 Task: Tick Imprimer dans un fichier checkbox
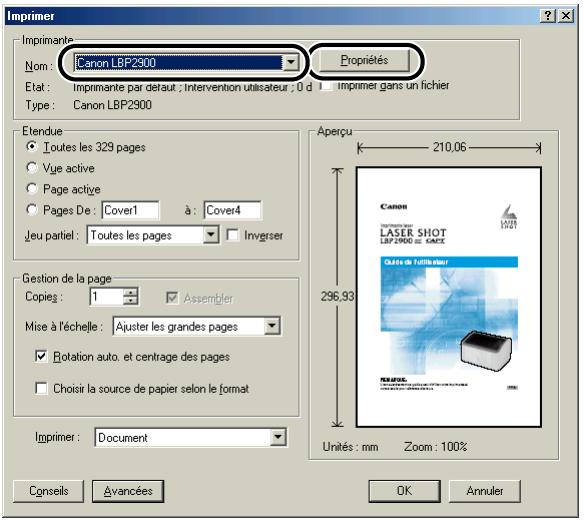[x=326, y=86]
